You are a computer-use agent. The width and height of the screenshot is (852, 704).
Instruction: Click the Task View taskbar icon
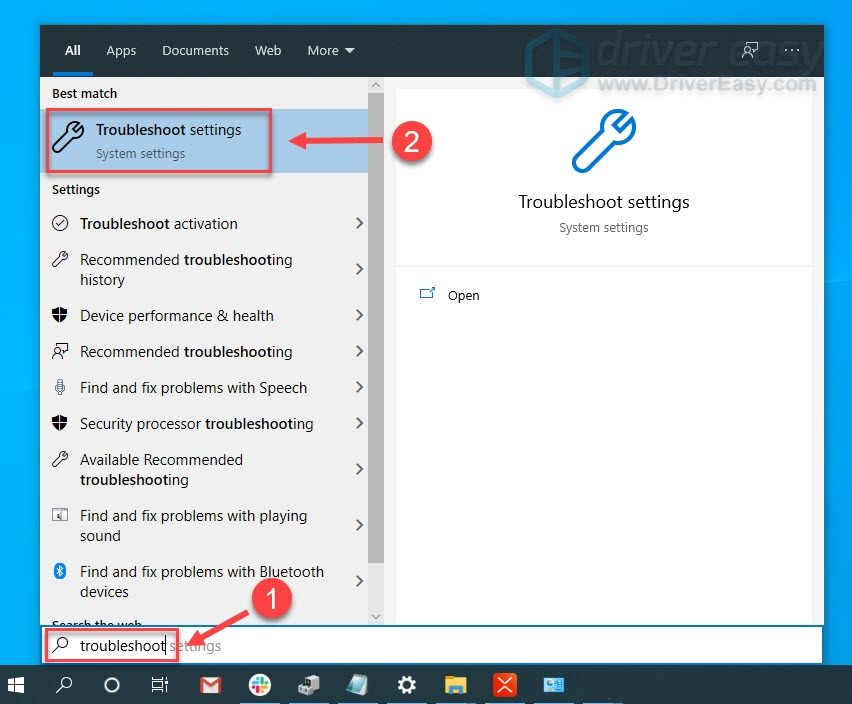click(x=160, y=685)
